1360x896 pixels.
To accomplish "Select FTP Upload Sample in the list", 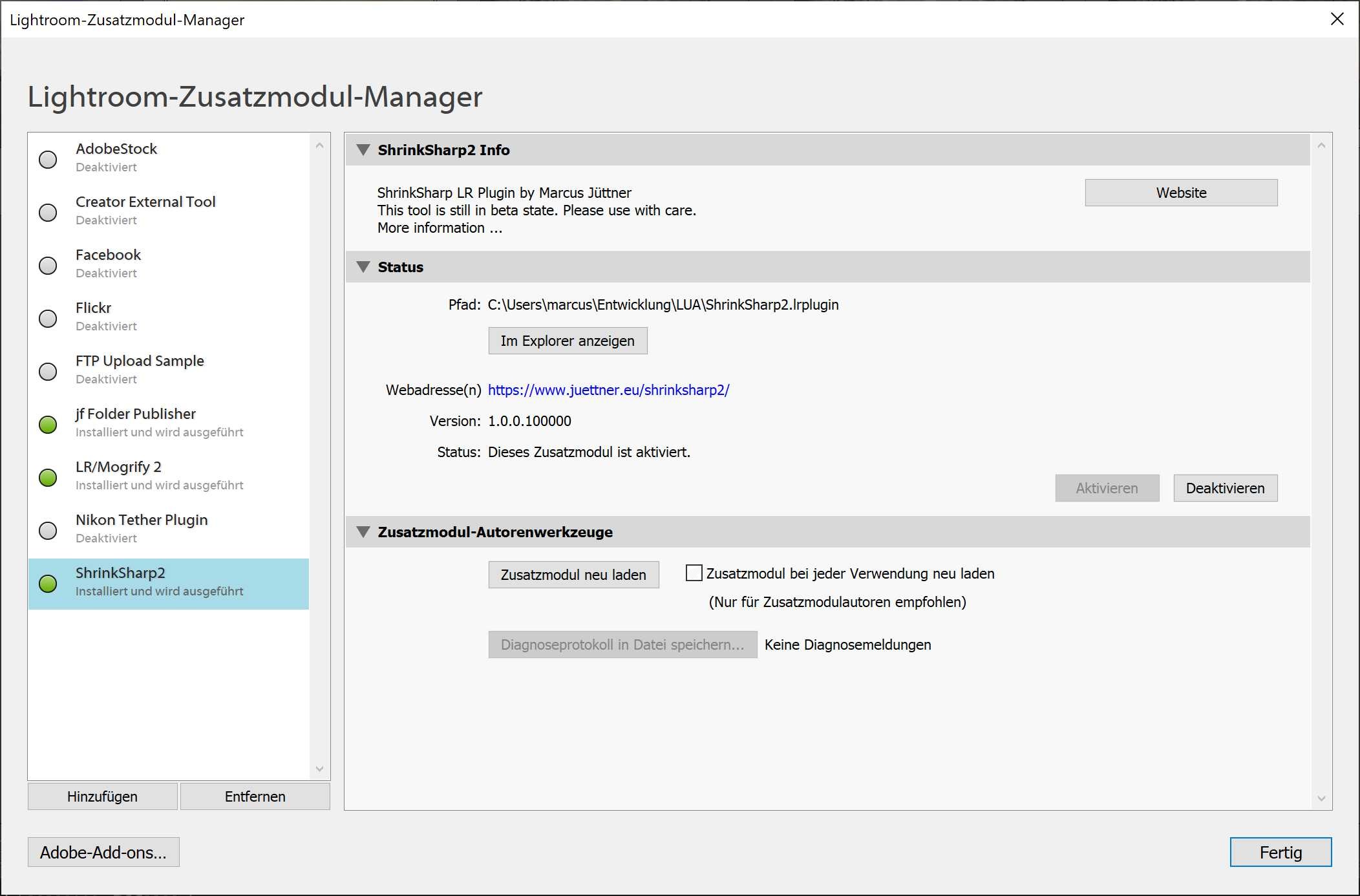I will (169, 370).
